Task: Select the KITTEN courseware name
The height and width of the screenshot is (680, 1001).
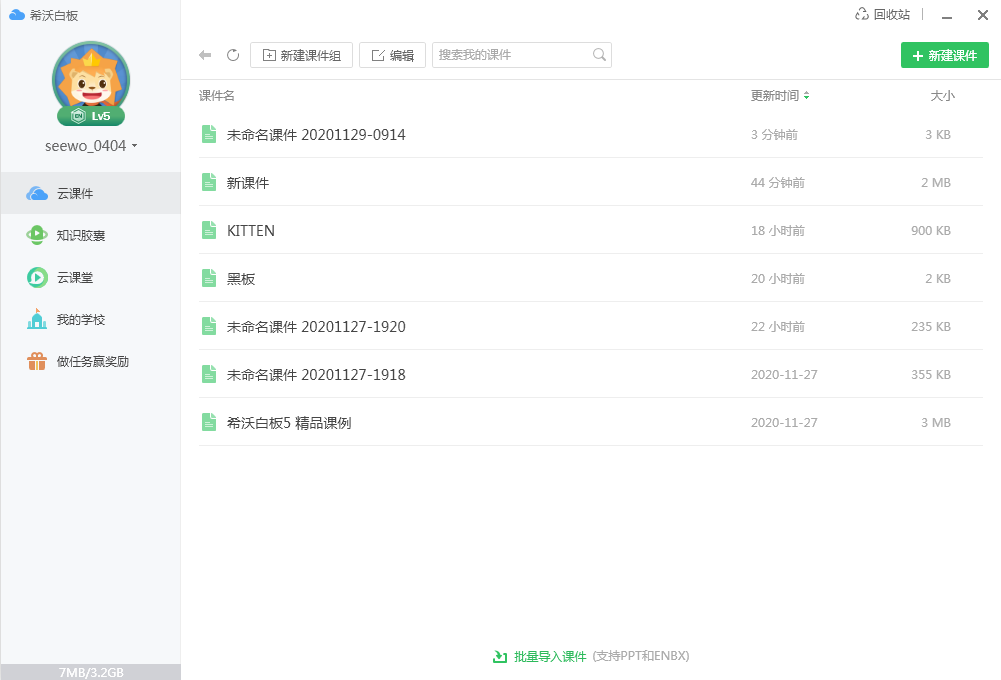Action: pyautogui.click(x=251, y=231)
